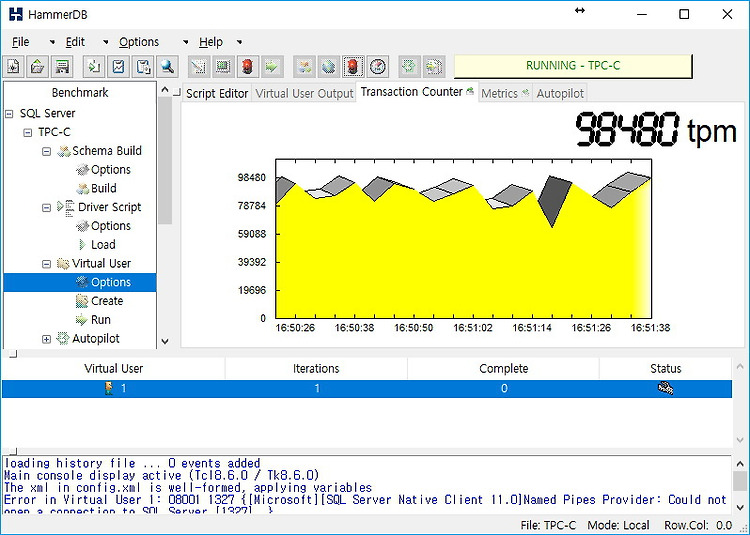
Task: Stop the Transaction Counter with red siren icon
Action: tap(353, 66)
